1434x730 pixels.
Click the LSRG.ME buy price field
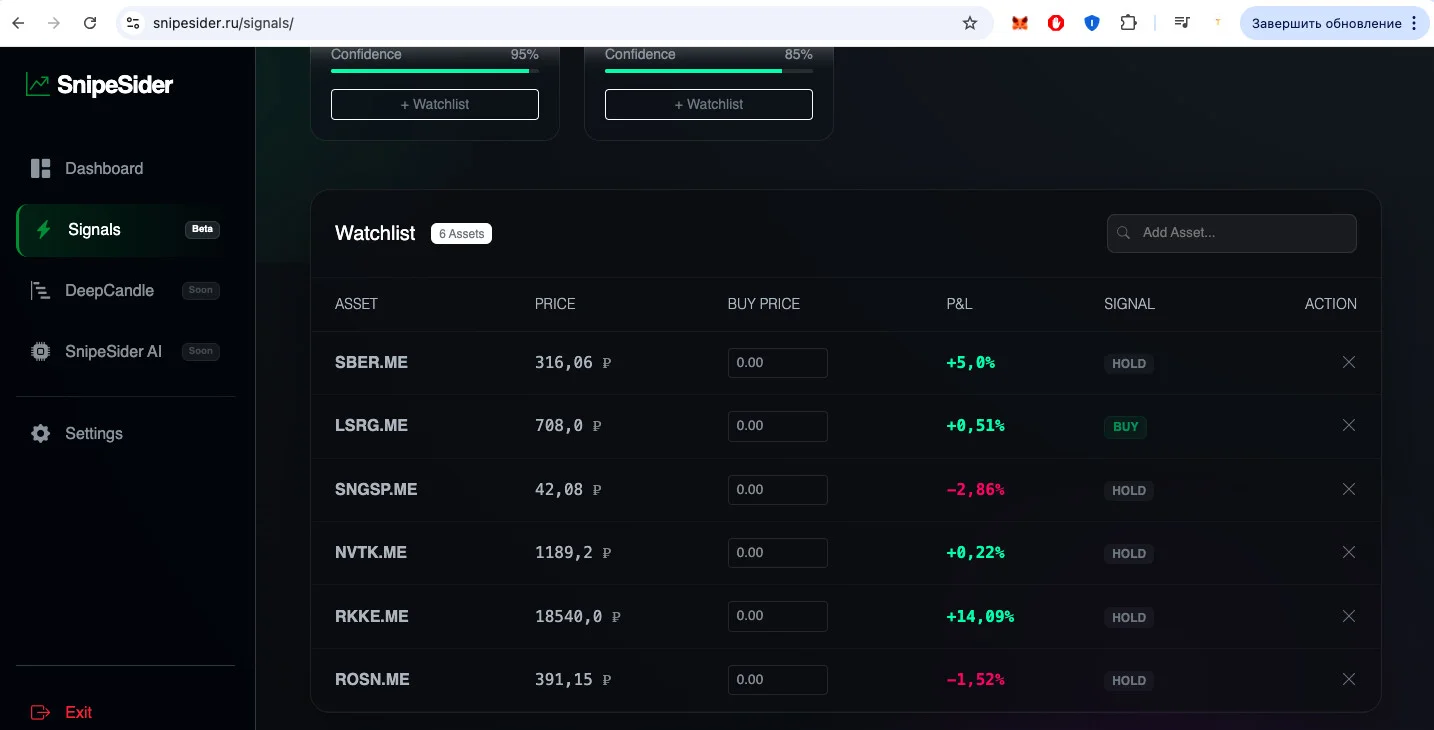tap(778, 426)
